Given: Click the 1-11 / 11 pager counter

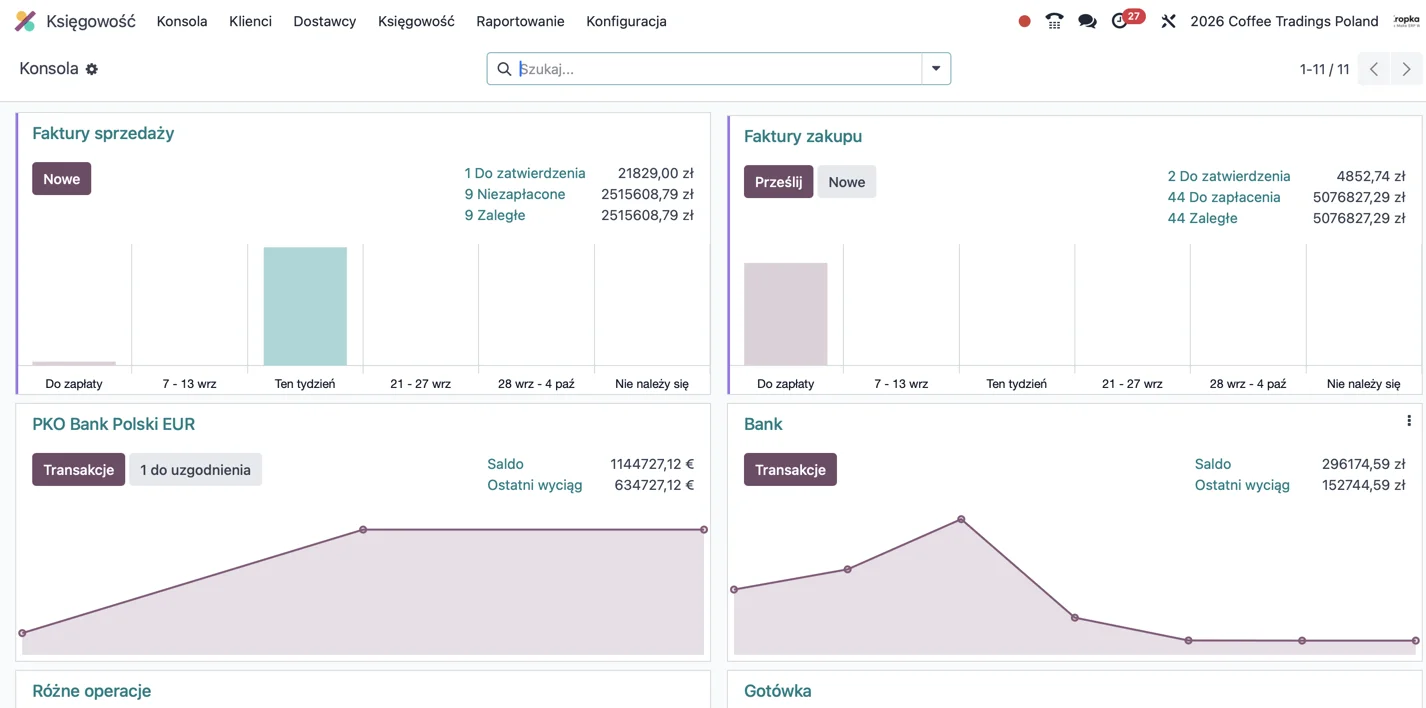Looking at the screenshot, I should tap(1325, 69).
